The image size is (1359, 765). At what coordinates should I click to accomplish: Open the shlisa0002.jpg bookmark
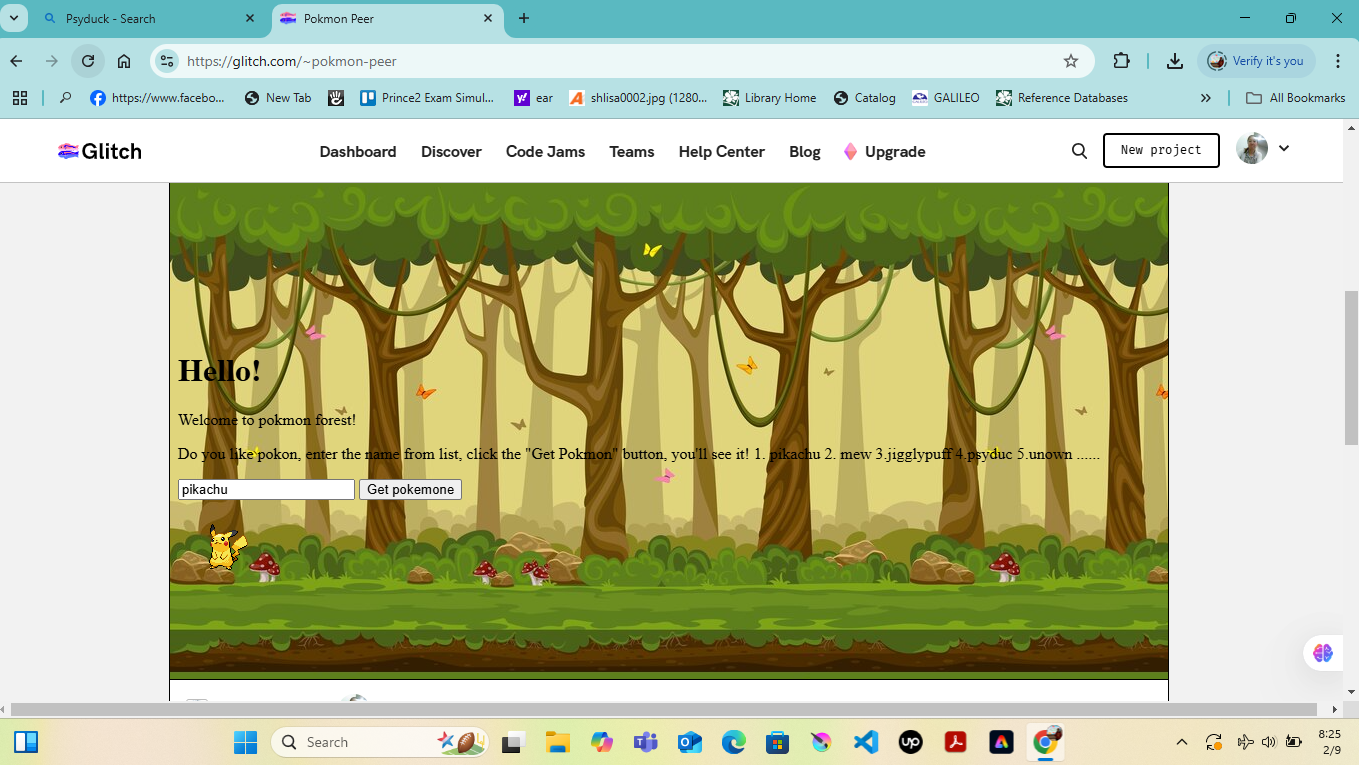[638, 98]
